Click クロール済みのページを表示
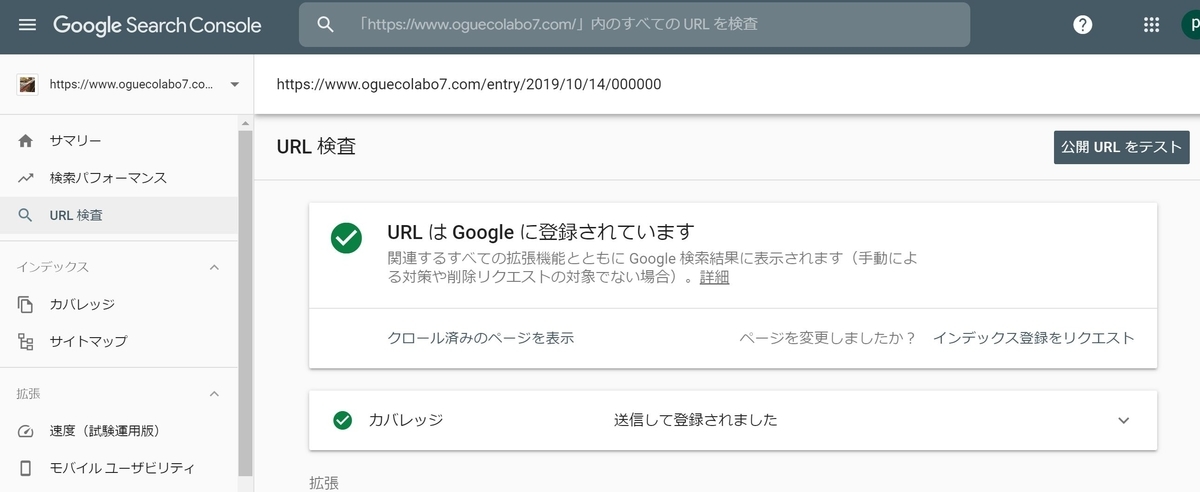 [480, 338]
